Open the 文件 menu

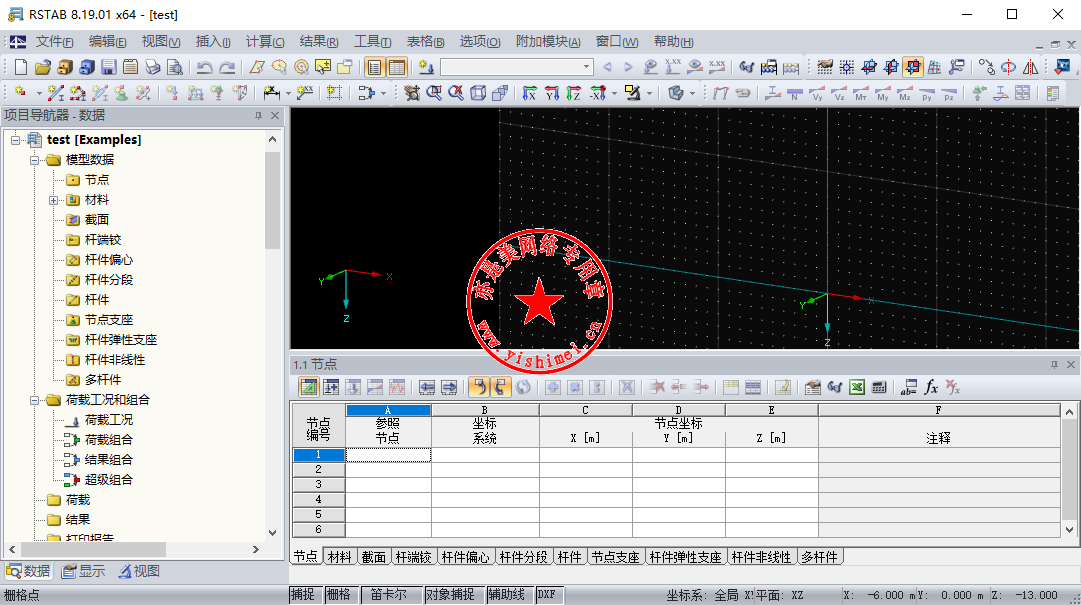(54, 42)
